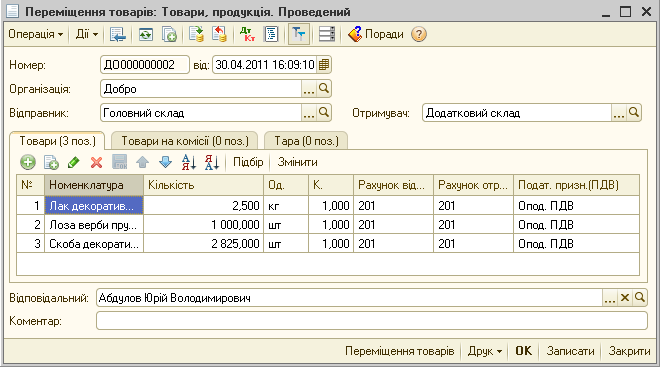Click the кг unit cell
The image size is (660, 367).
coord(286,206)
